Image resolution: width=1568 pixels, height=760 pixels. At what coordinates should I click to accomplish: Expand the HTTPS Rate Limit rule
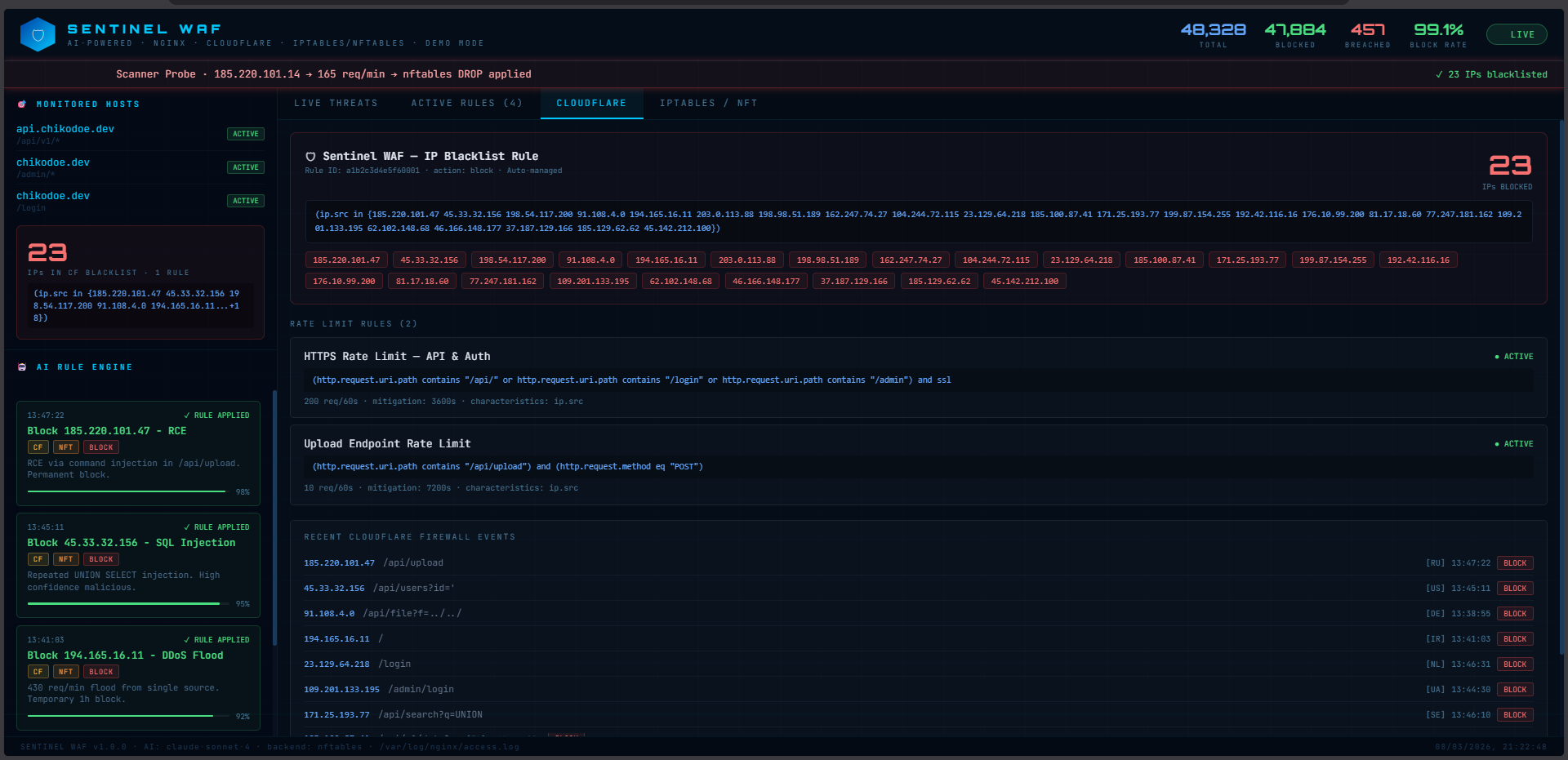[397, 356]
